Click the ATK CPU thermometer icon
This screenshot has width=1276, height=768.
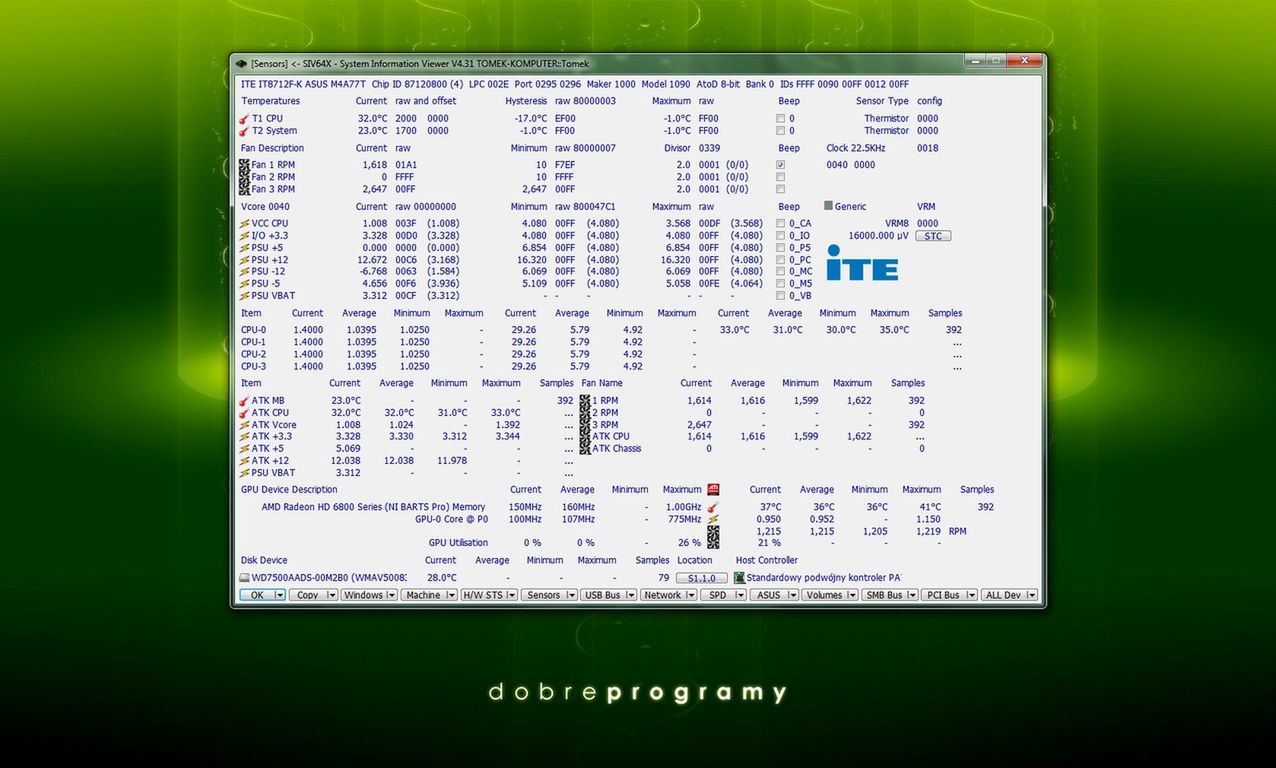click(244, 413)
